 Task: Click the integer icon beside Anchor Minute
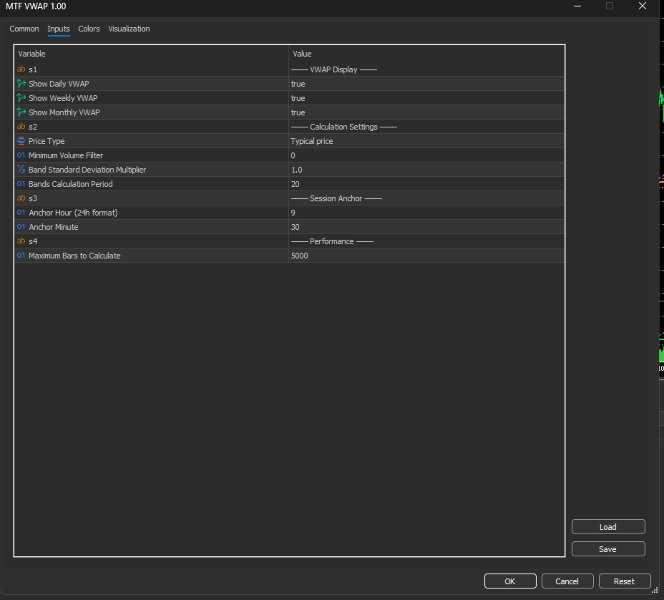click(21, 227)
